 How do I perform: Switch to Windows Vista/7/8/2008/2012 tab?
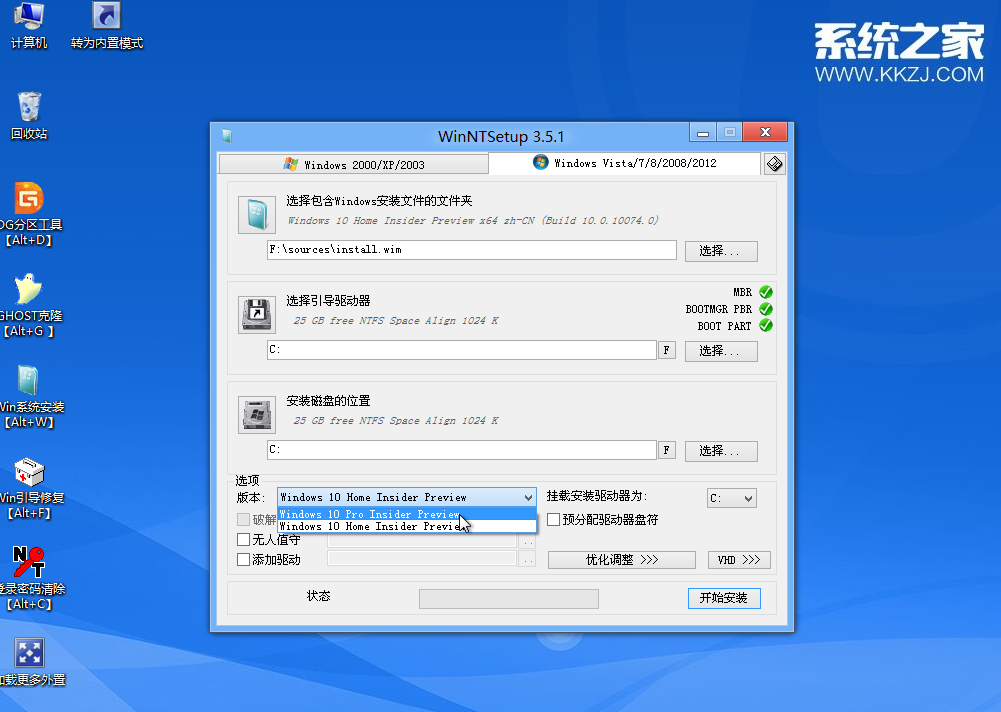click(624, 163)
